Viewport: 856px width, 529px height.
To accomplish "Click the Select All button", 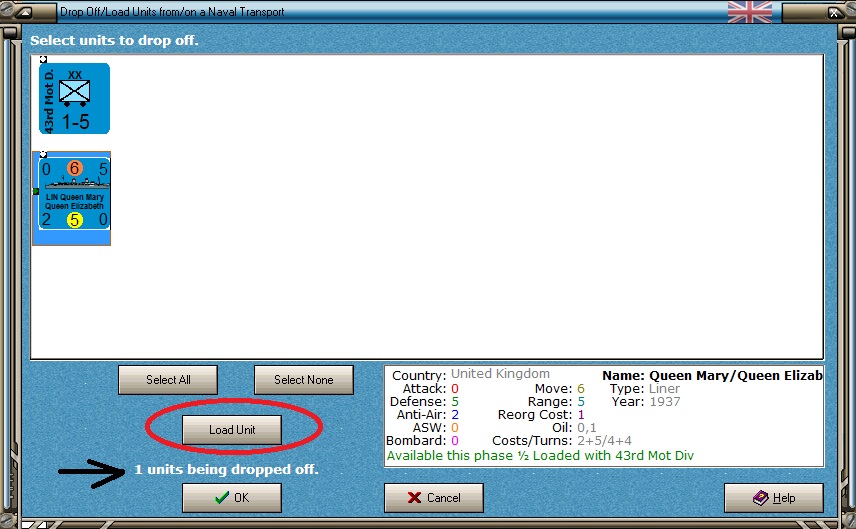I will (168, 380).
